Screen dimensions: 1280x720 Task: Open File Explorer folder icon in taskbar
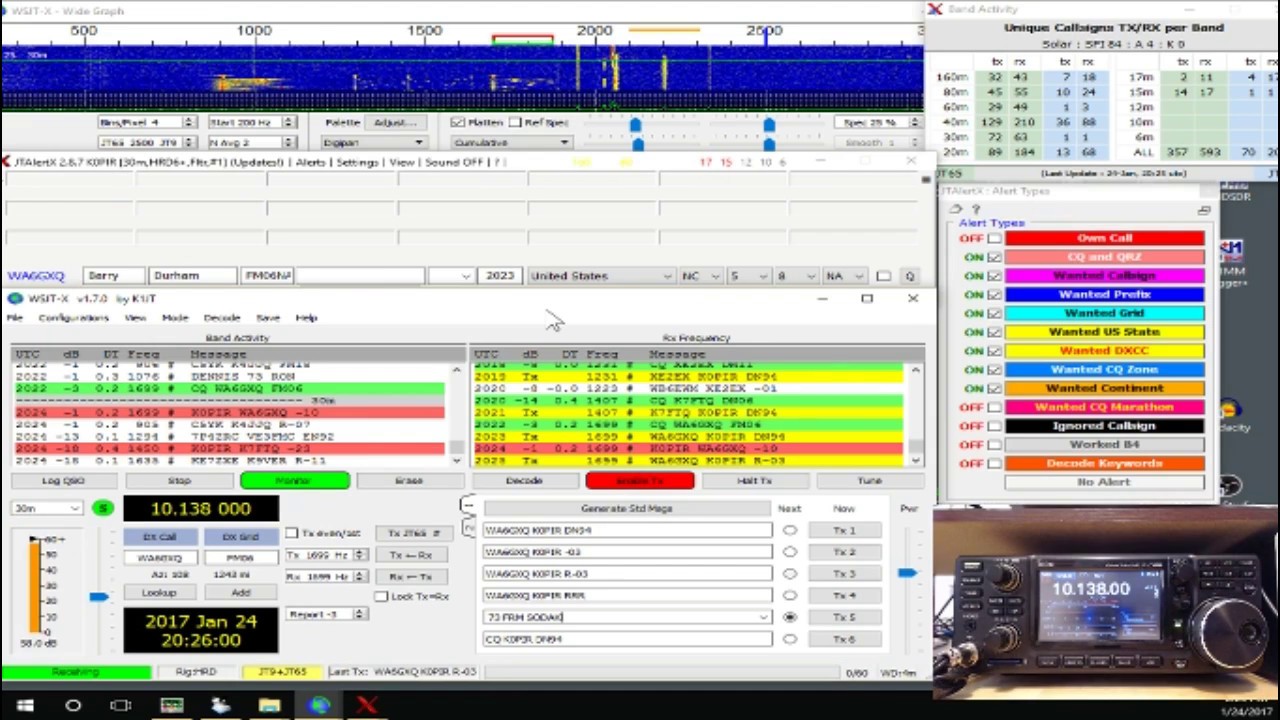(x=269, y=705)
